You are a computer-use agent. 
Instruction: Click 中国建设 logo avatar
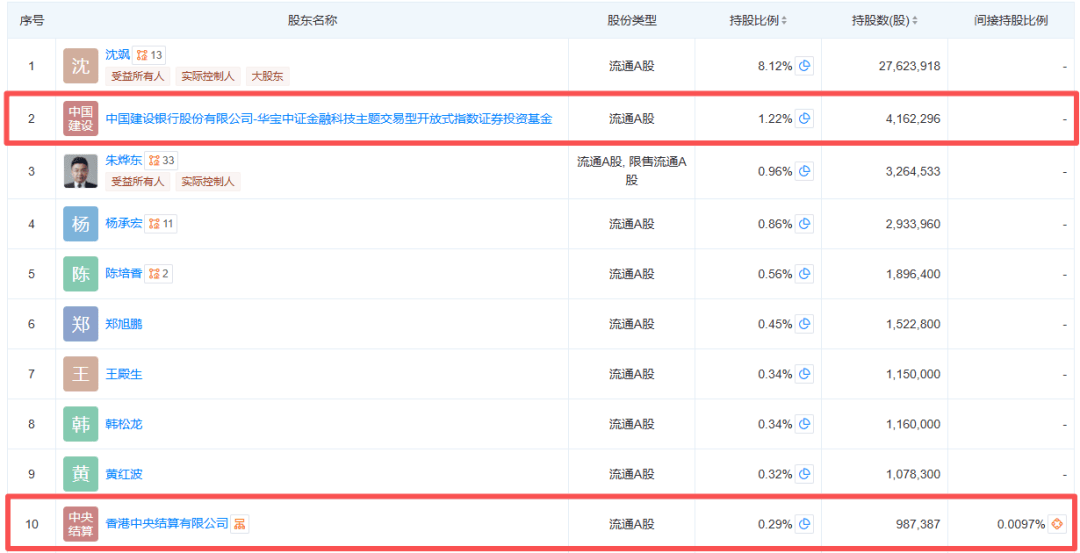point(81,118)
